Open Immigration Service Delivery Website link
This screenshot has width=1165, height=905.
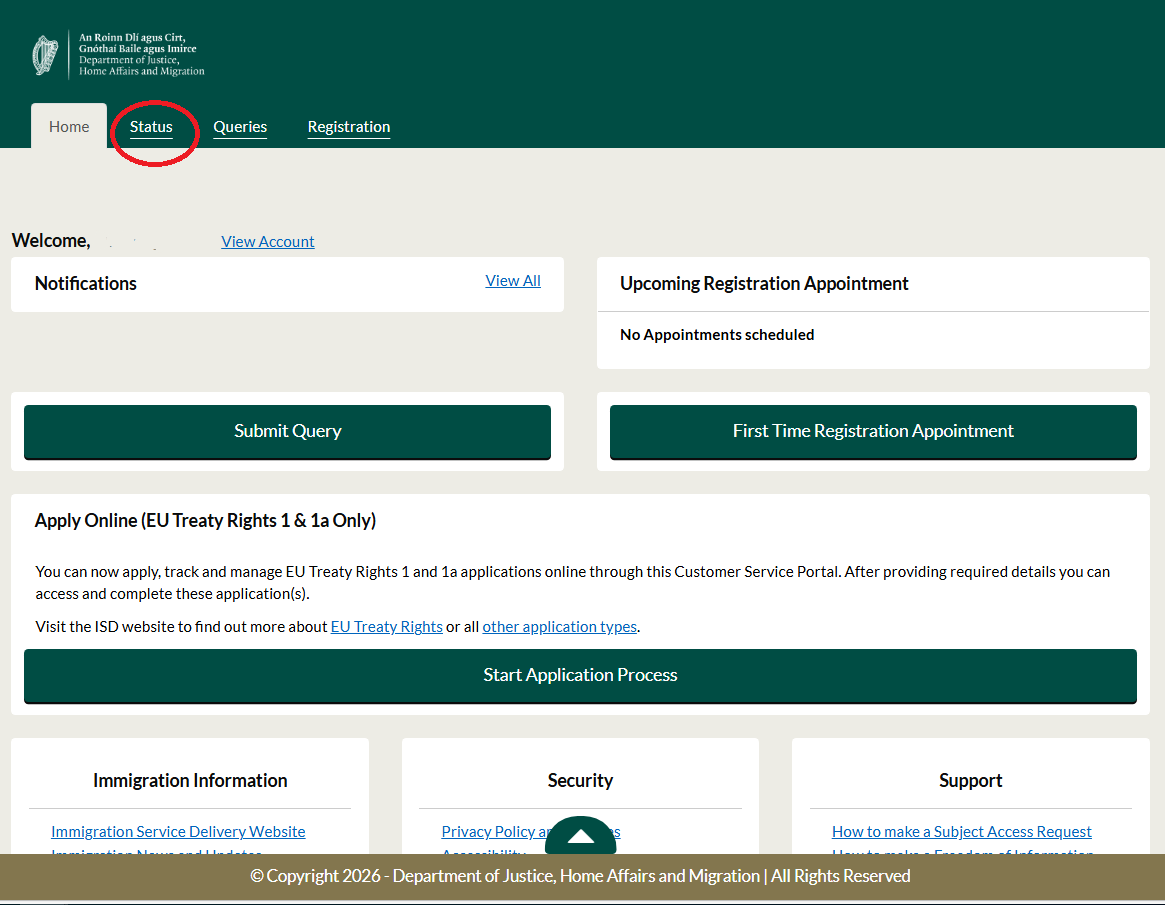click(x=178, y=831)
